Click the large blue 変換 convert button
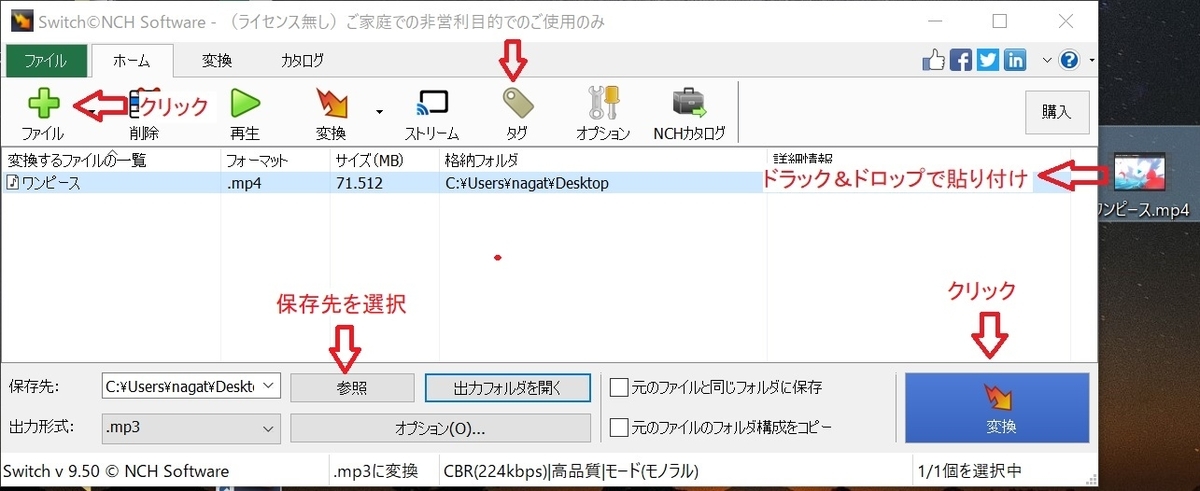 996,408
